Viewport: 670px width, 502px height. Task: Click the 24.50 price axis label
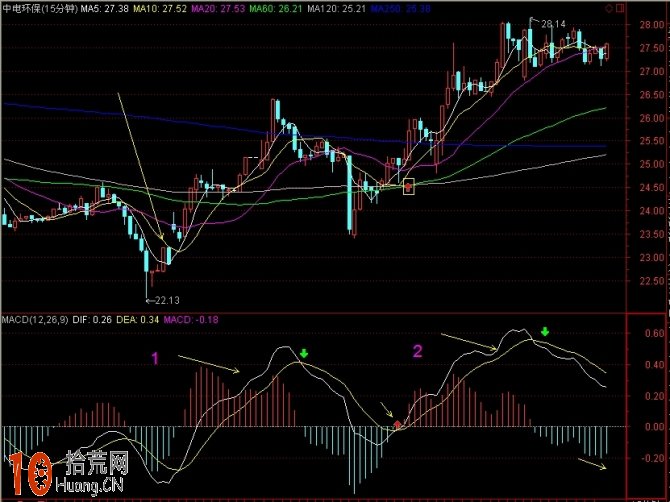pos(652,188)
